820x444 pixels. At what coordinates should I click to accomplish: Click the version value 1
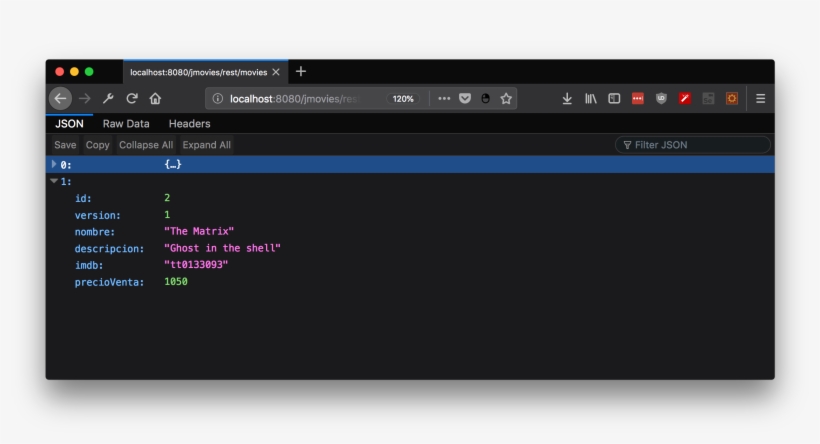167,214
